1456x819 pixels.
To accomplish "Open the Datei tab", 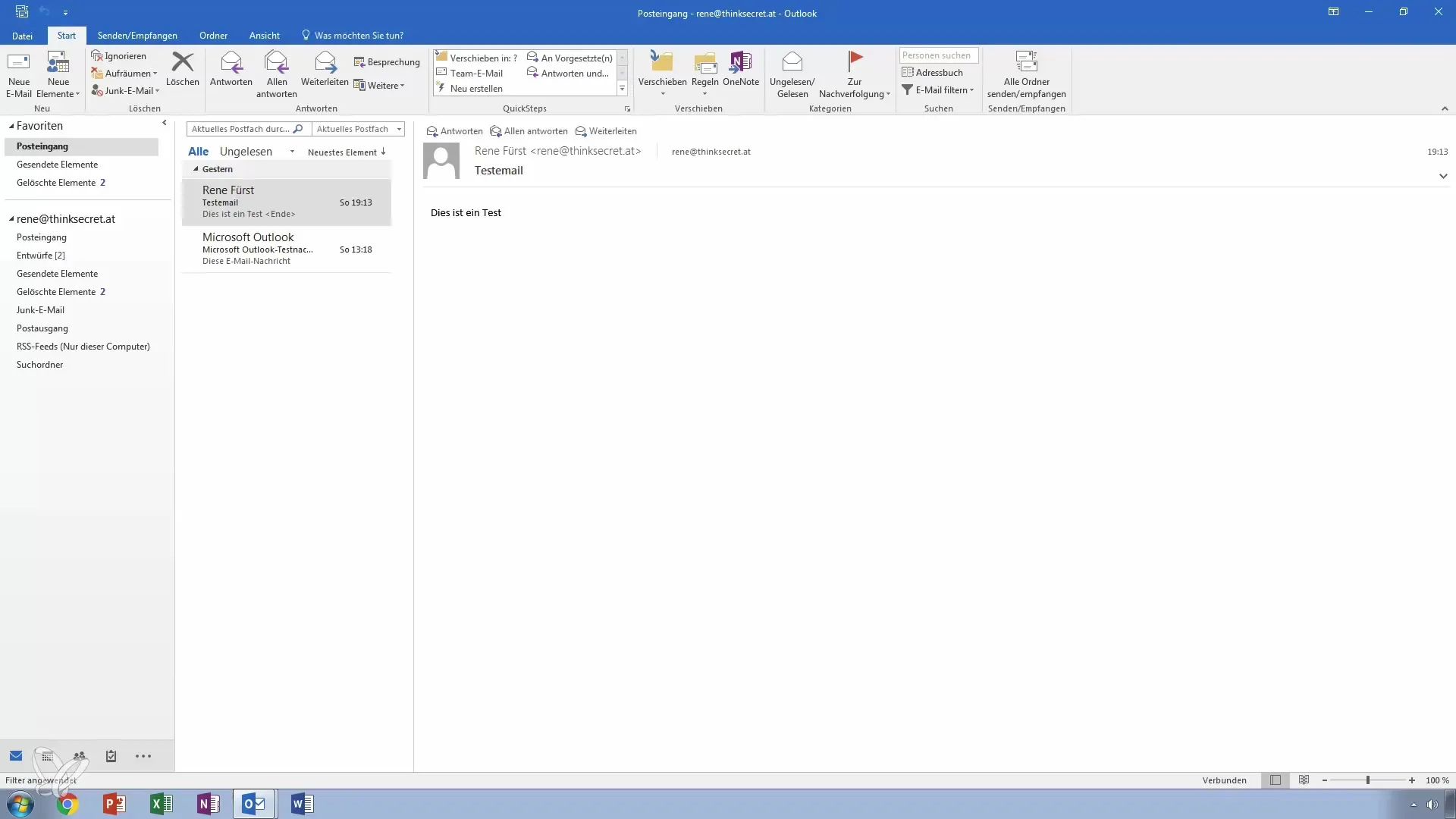I will [22, 36].
